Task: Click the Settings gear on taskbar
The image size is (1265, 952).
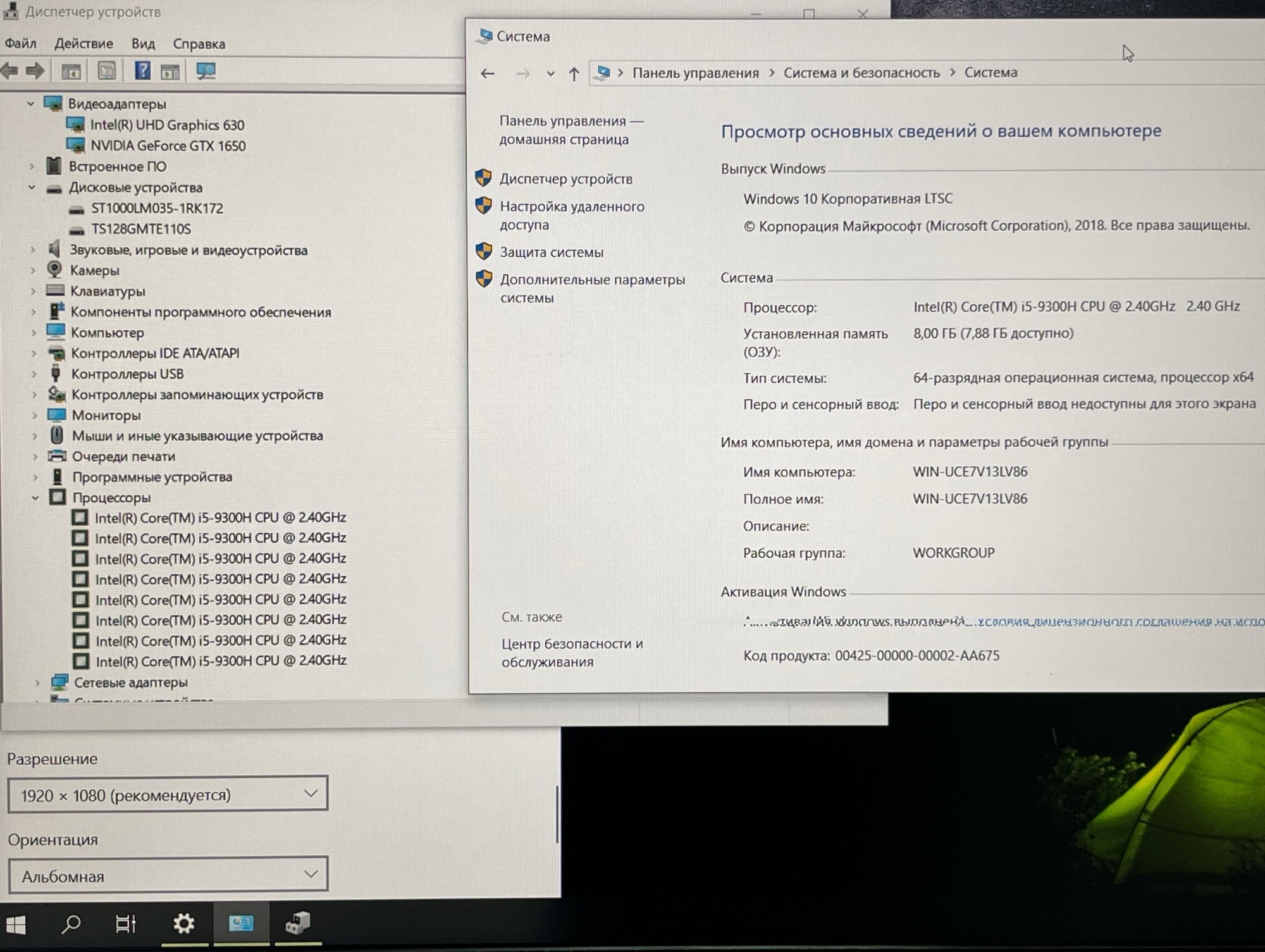Action: [x=184, y=924]
